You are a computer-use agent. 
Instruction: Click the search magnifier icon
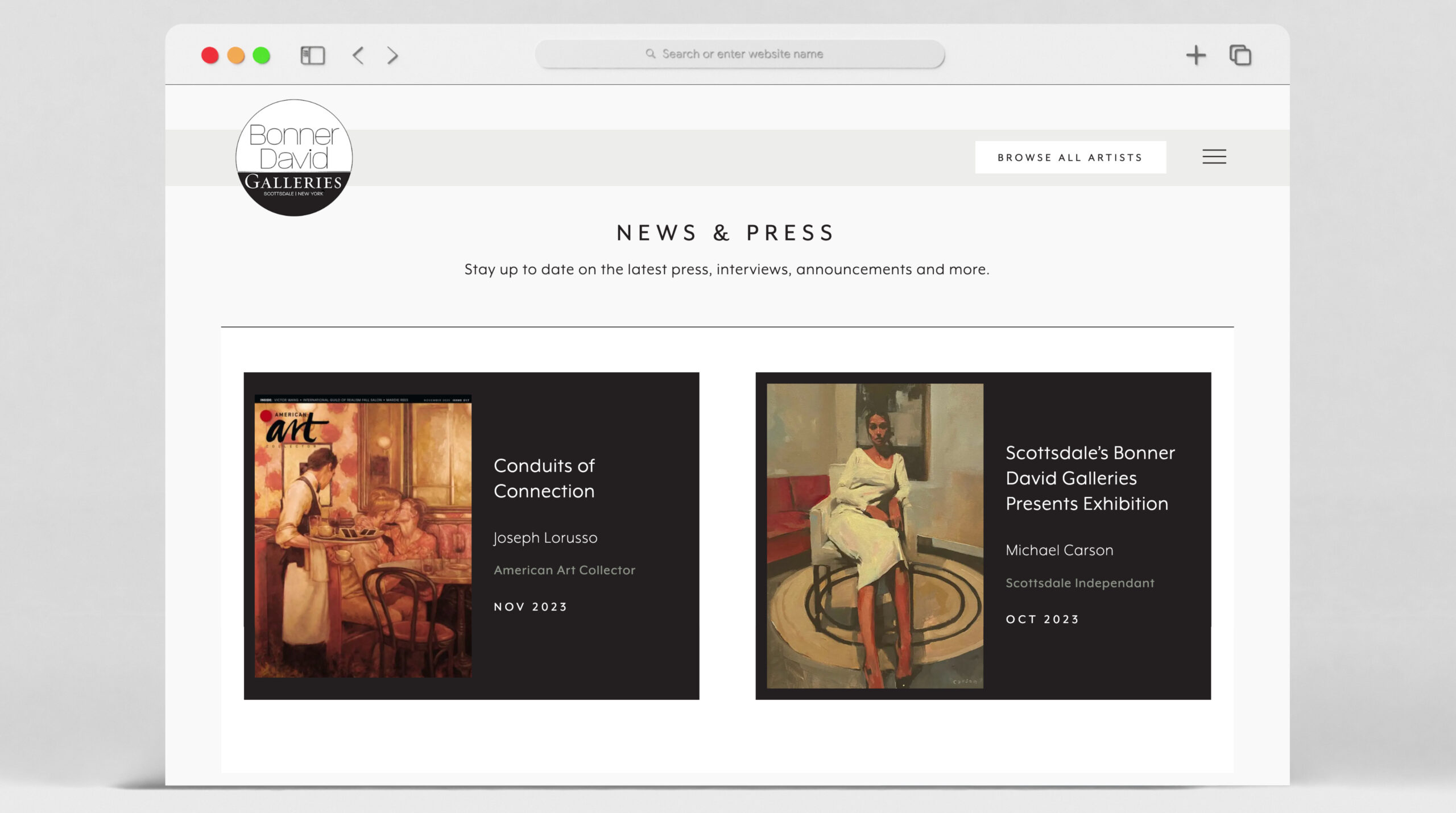tap(650, 53)
